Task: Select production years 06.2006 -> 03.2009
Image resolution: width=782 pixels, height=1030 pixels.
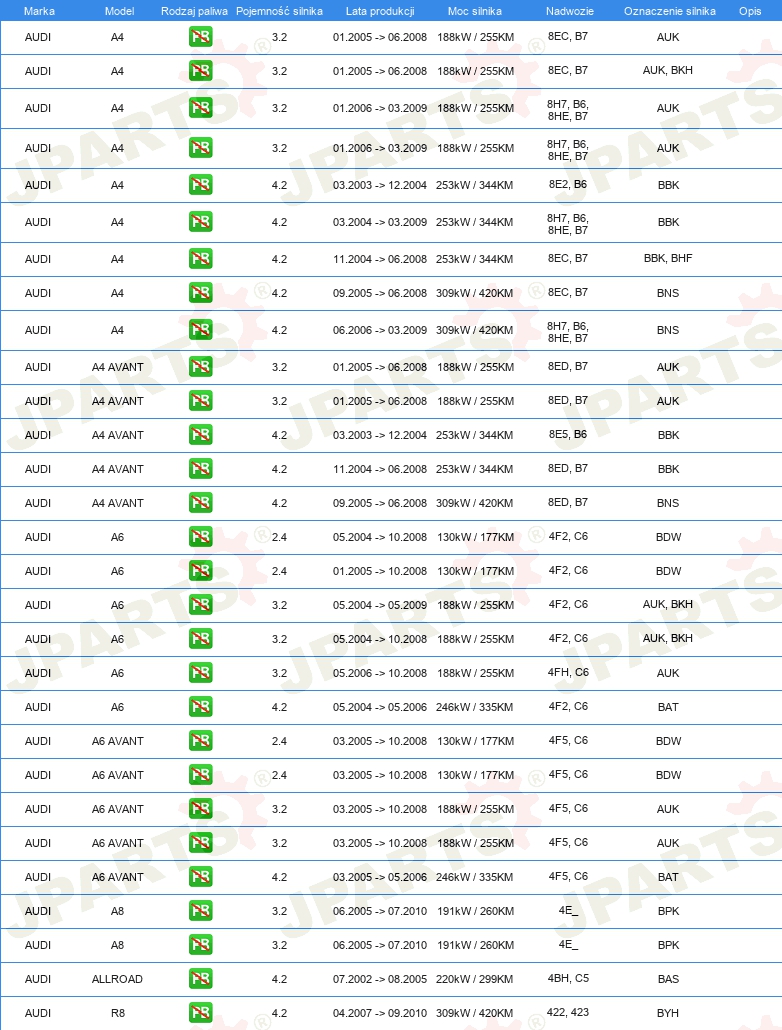Action: click(x=380, y=330)
